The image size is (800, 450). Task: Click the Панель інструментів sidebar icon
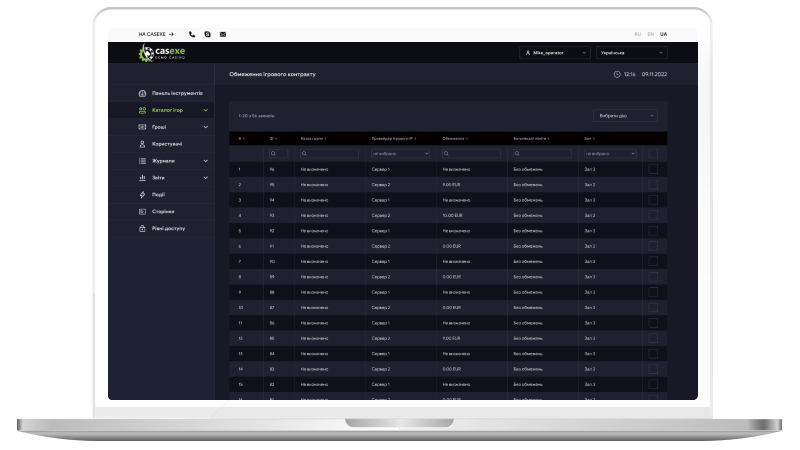(x=142, y=93)
